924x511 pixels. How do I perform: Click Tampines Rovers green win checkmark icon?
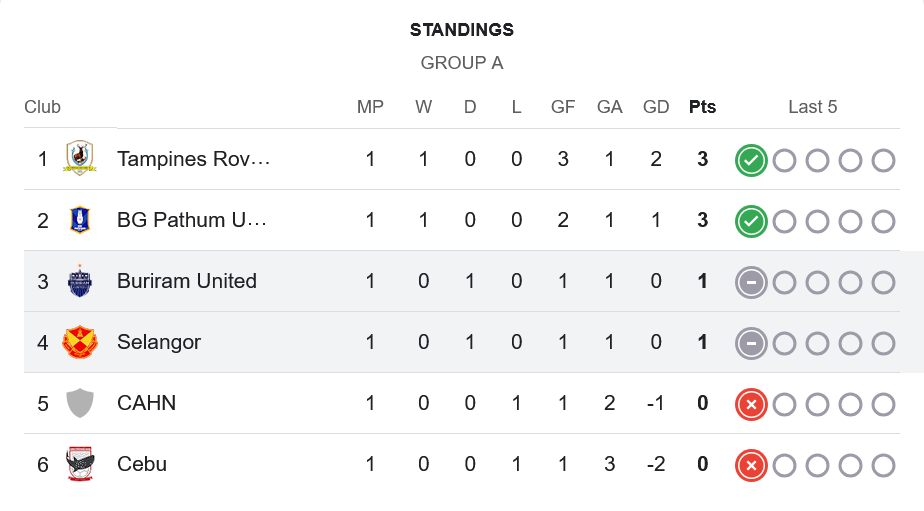[x=751, y=160]
